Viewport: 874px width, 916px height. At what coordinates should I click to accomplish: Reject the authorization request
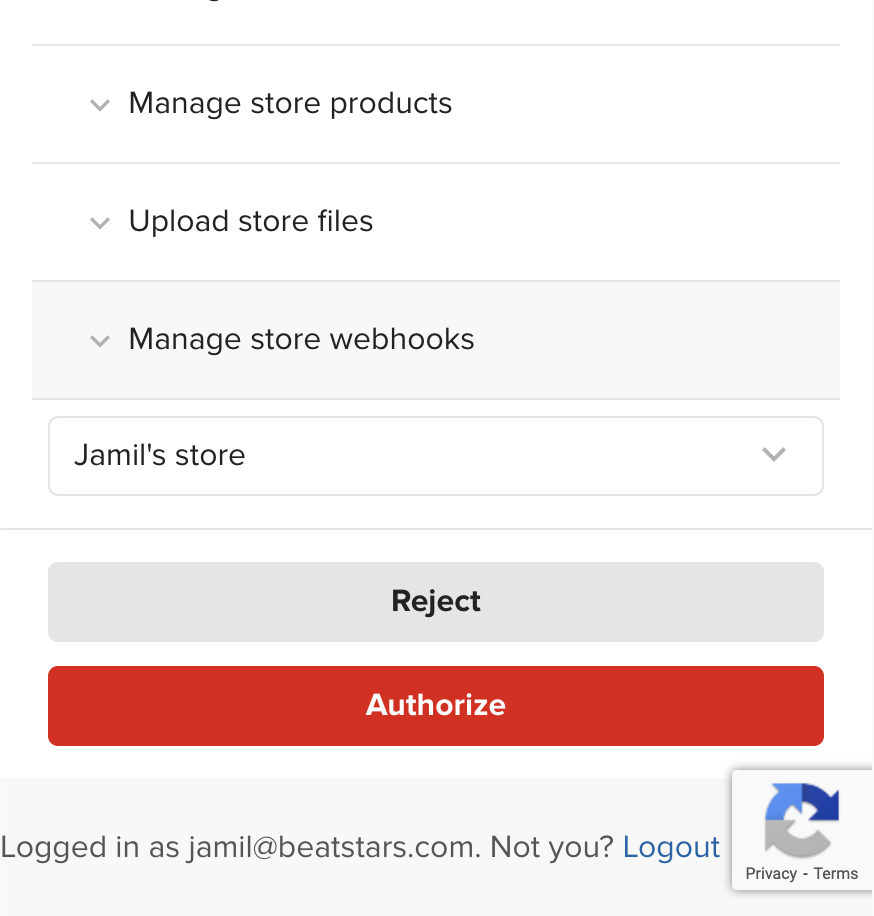(x=436, y=602)
